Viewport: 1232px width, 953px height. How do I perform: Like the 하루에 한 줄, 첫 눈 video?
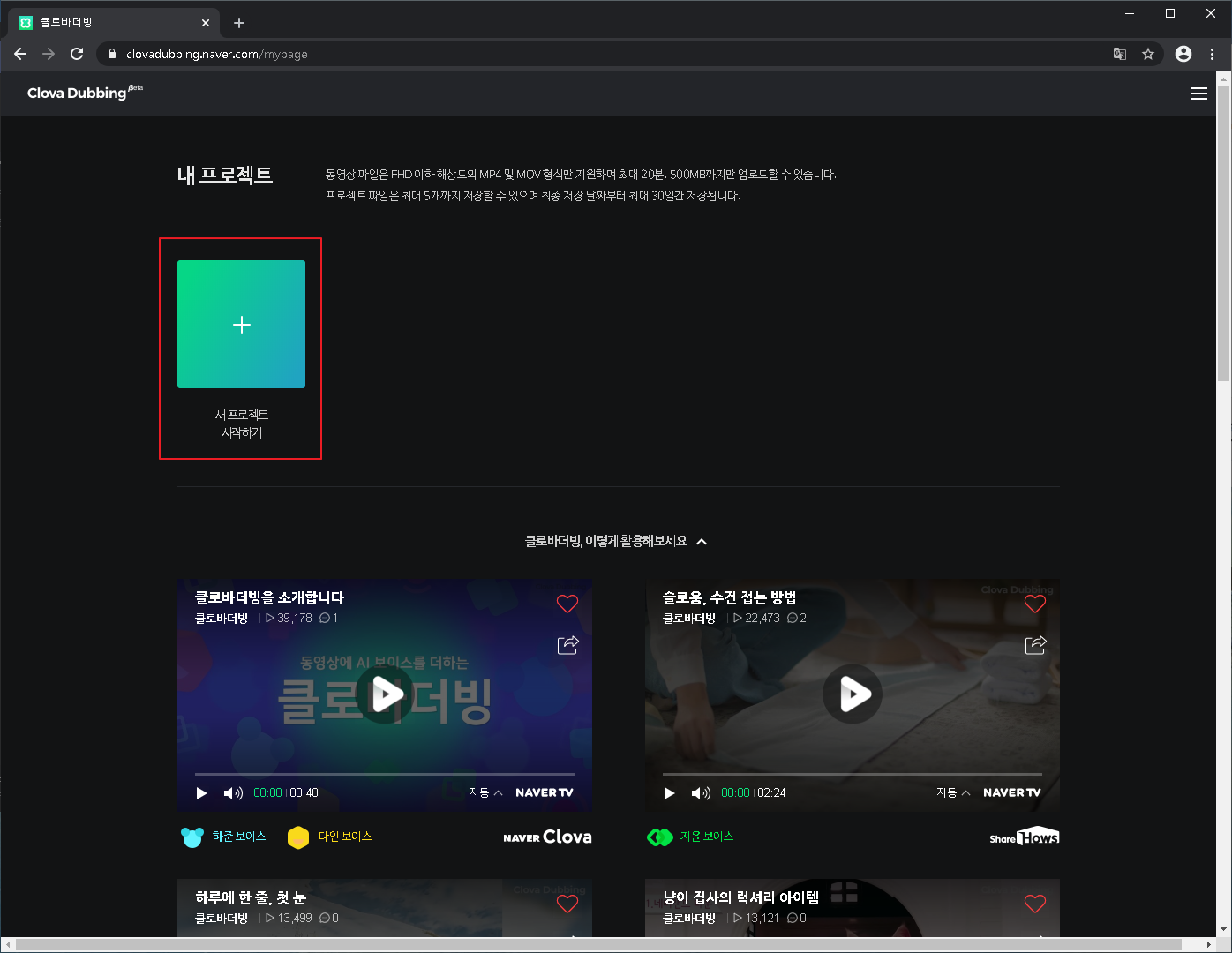[x=567, y=904]
